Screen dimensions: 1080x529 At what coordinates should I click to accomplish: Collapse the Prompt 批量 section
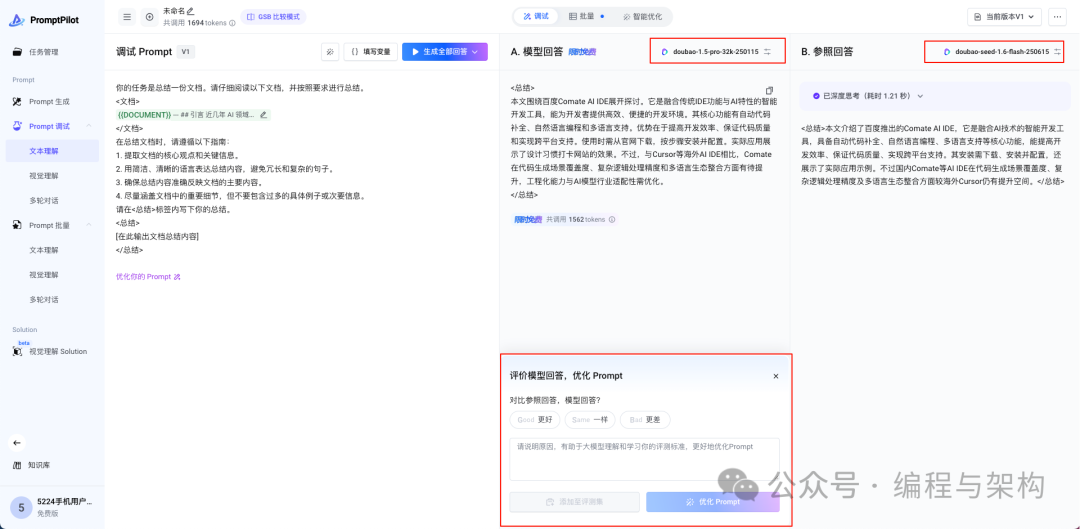88,225
